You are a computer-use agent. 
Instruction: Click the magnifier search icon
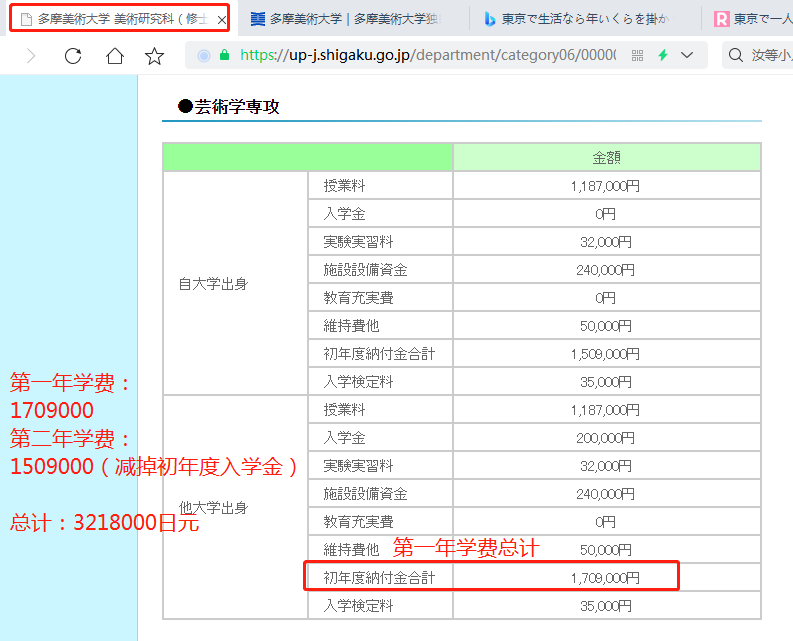click(x=736, y=56)
